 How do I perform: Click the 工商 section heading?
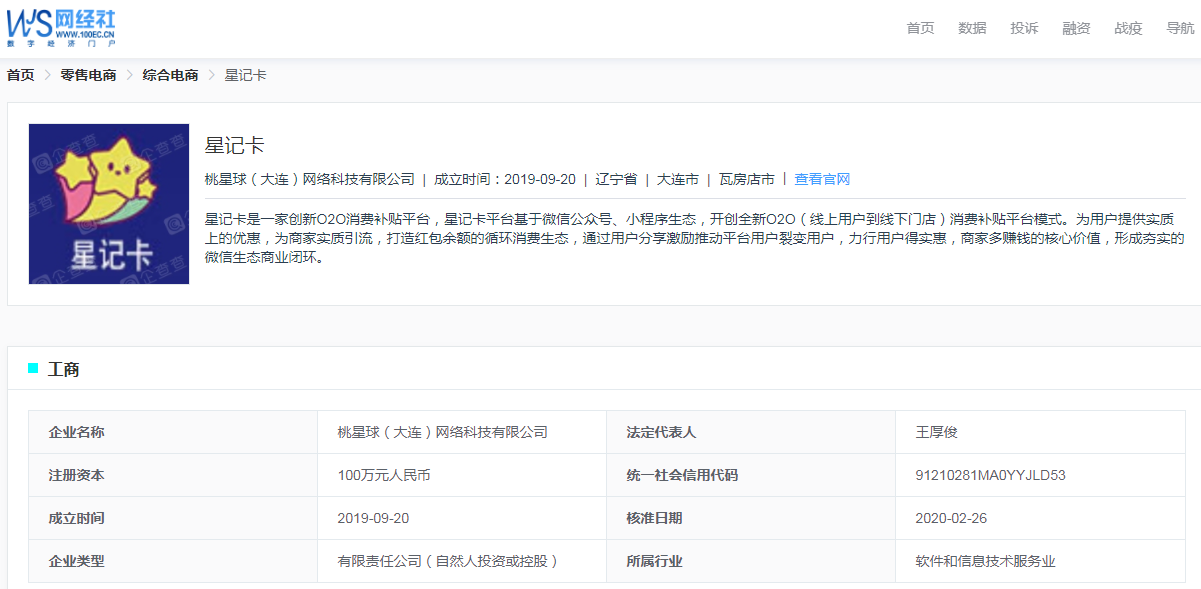[x=64, y=369]
